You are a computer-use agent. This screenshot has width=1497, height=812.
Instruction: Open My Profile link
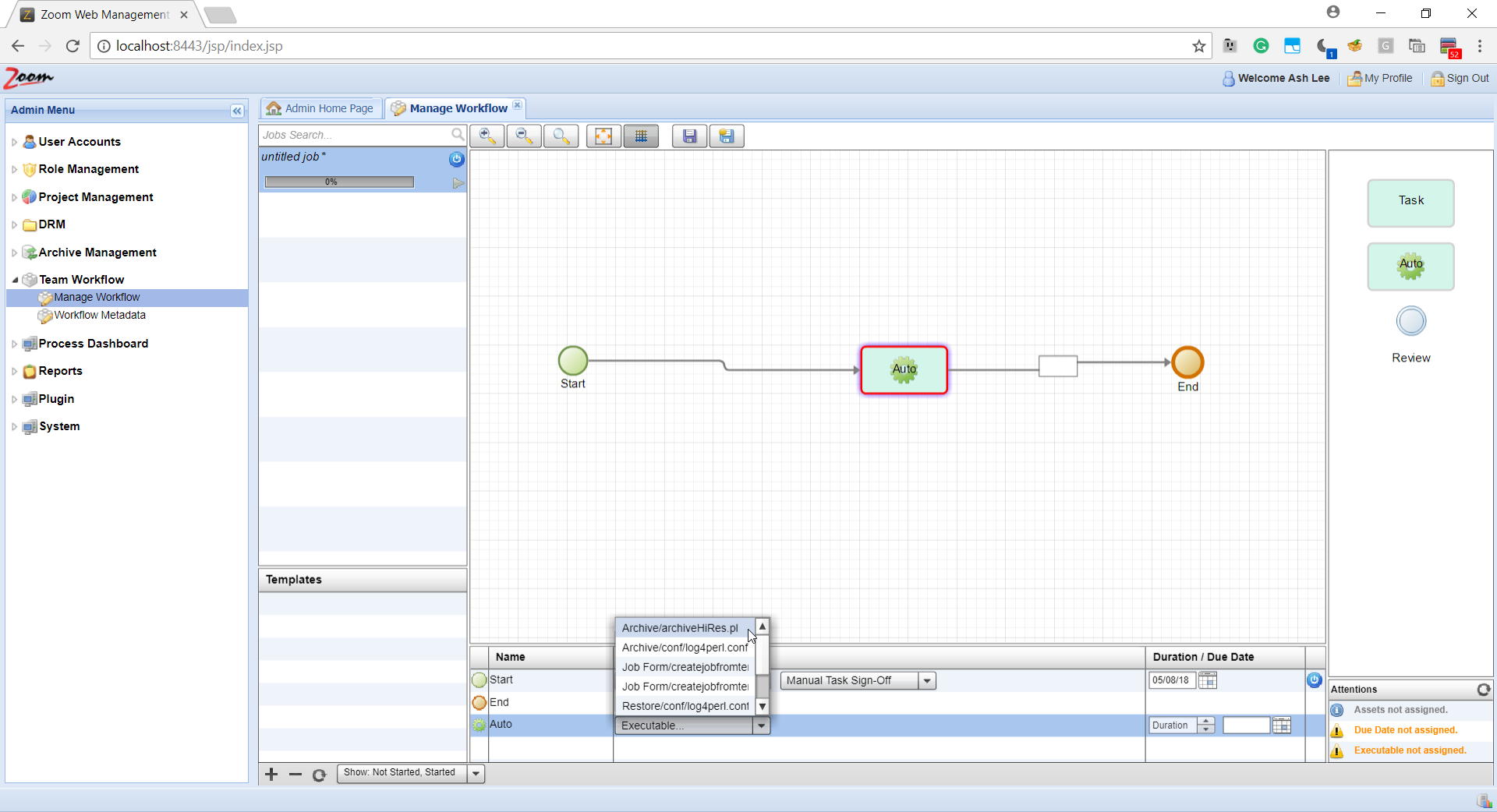pyautogui.click(x=1380, y=78)
